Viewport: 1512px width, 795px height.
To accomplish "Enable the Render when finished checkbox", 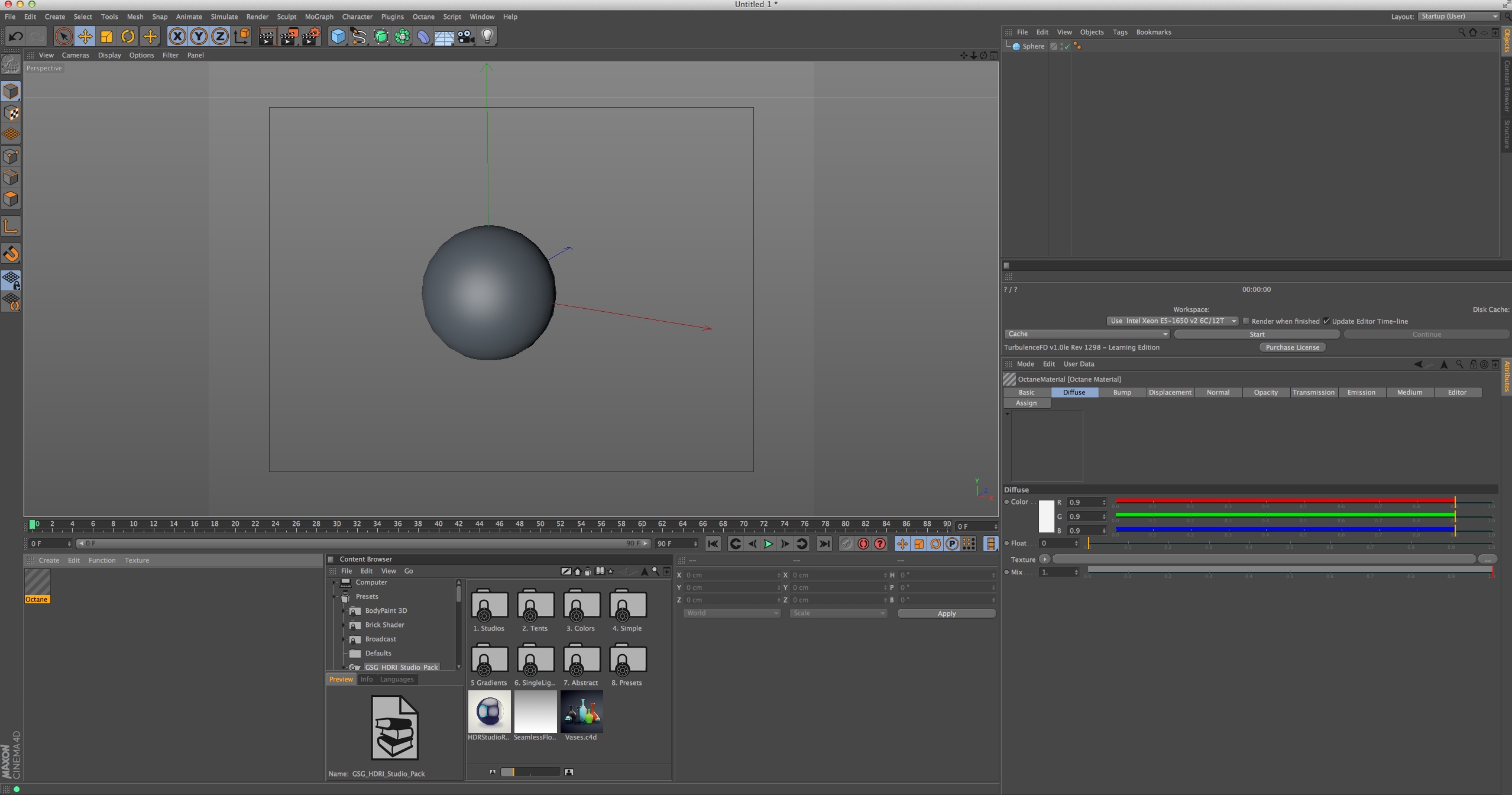I will point(1246,321).
